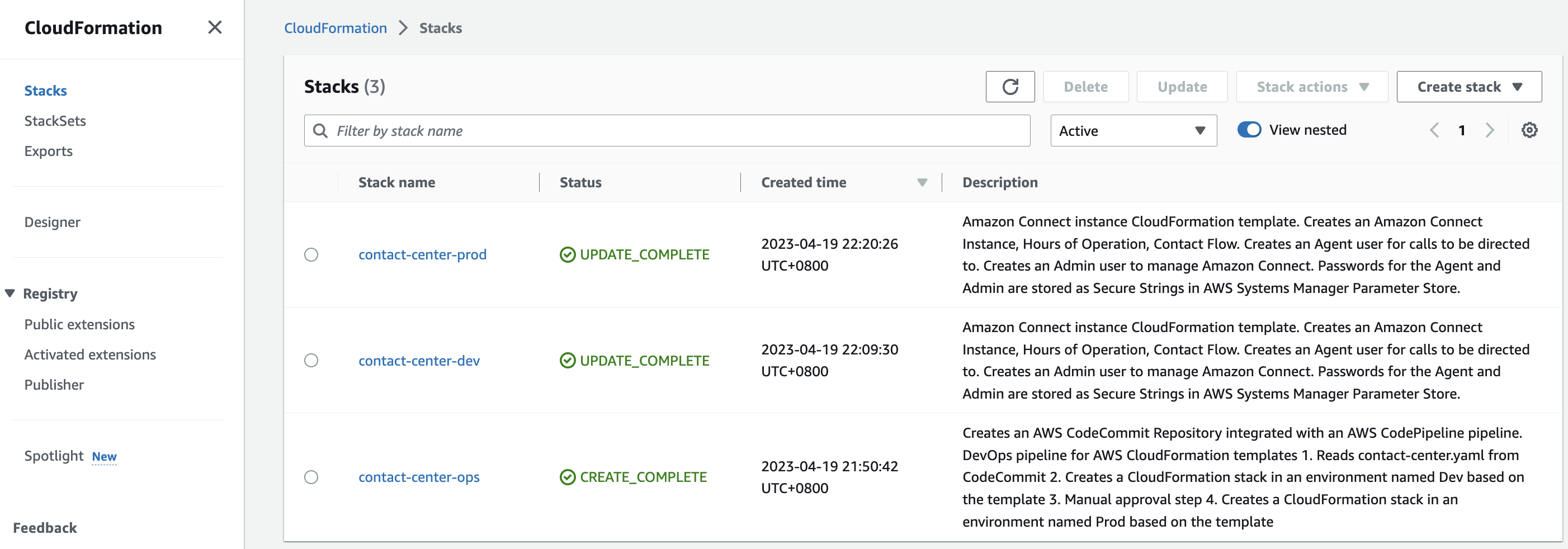Open table preferences gear icon

coord(1529,130)
